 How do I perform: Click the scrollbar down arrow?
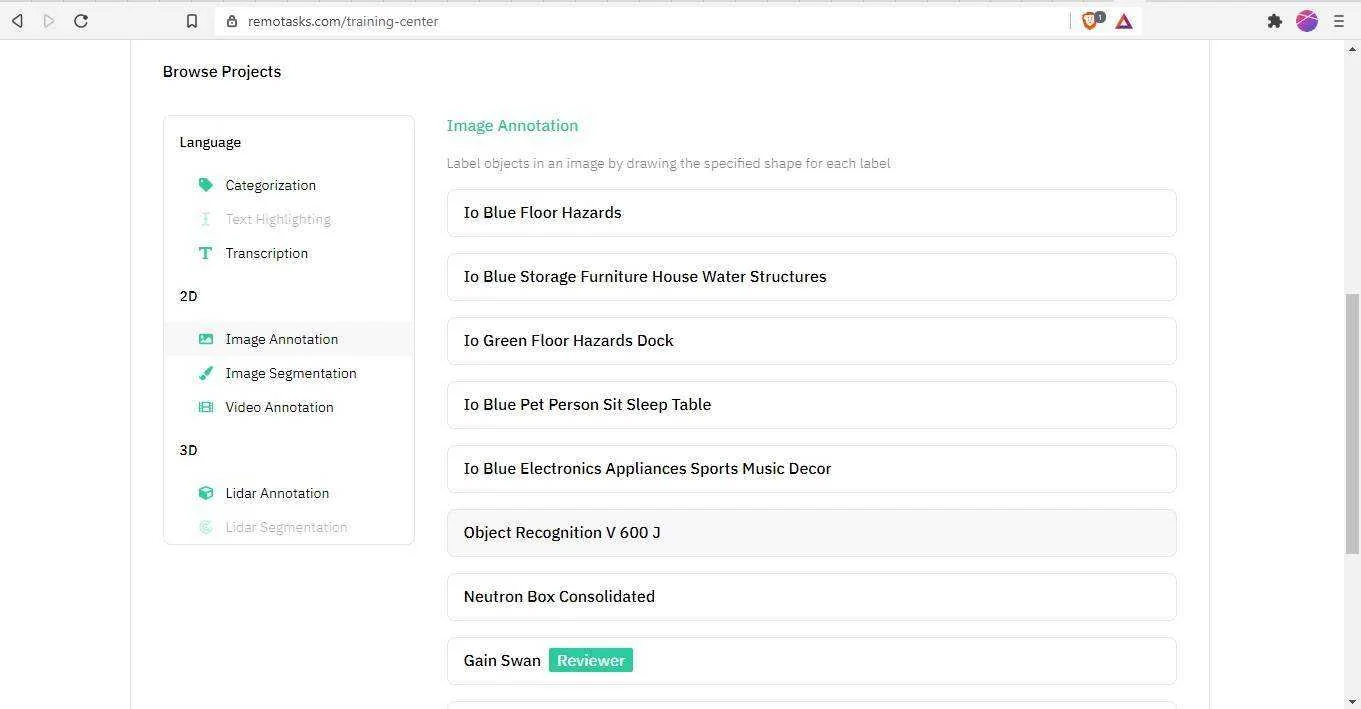(x=1352, y=701)
